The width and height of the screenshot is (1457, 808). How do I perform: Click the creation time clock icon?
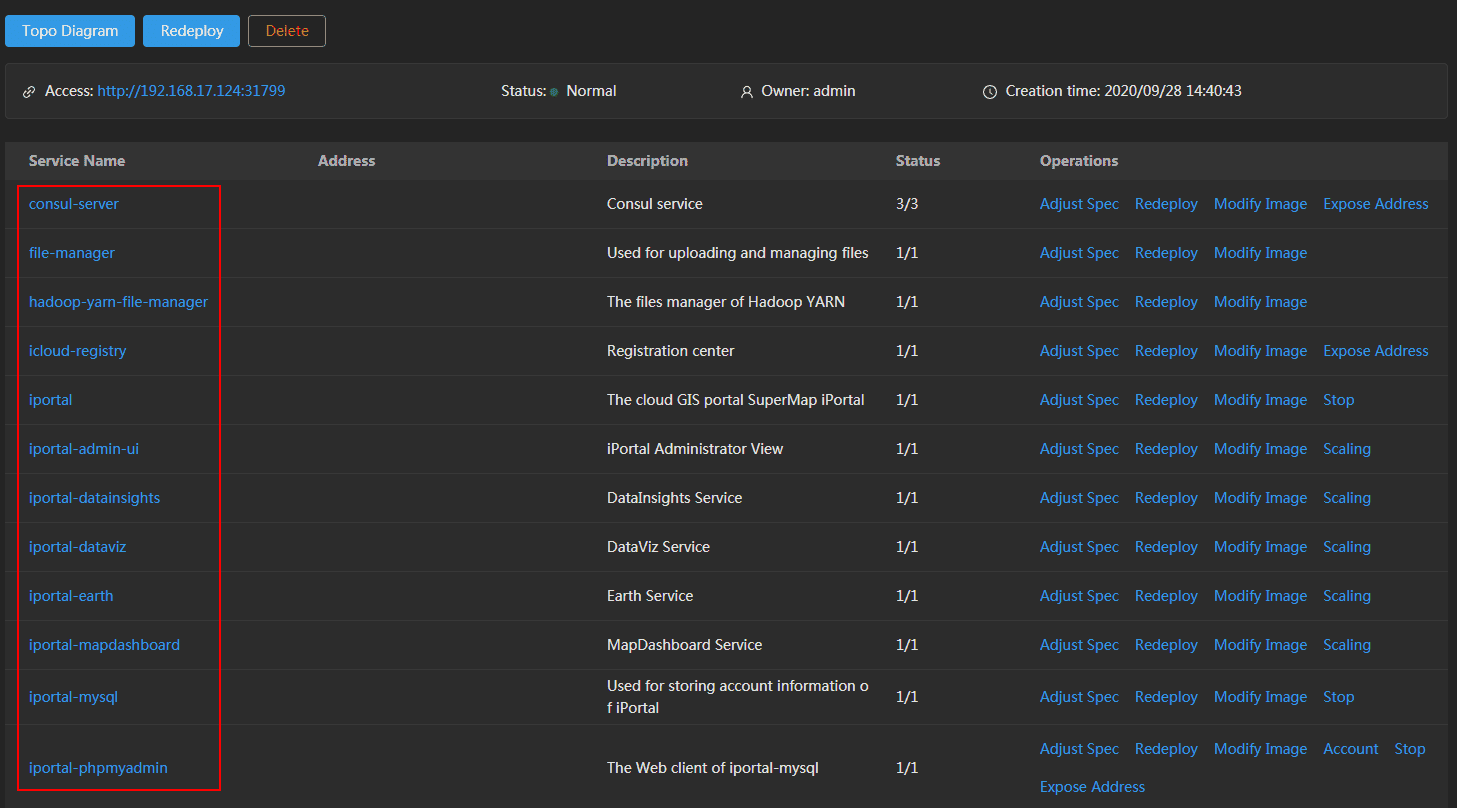(x=989, y=92)
